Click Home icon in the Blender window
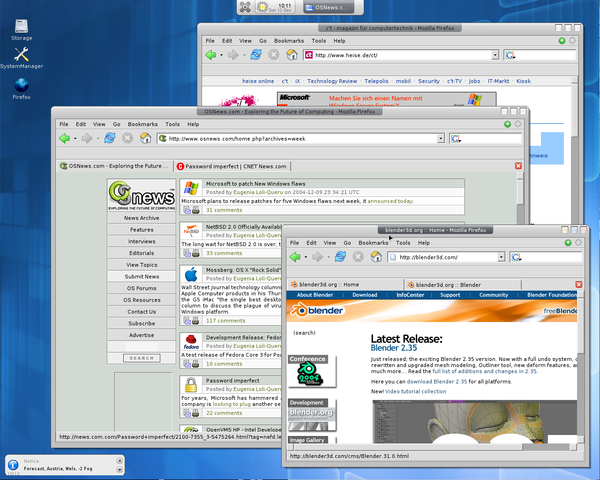Screen dimensions: 600x480 point(376,256)
